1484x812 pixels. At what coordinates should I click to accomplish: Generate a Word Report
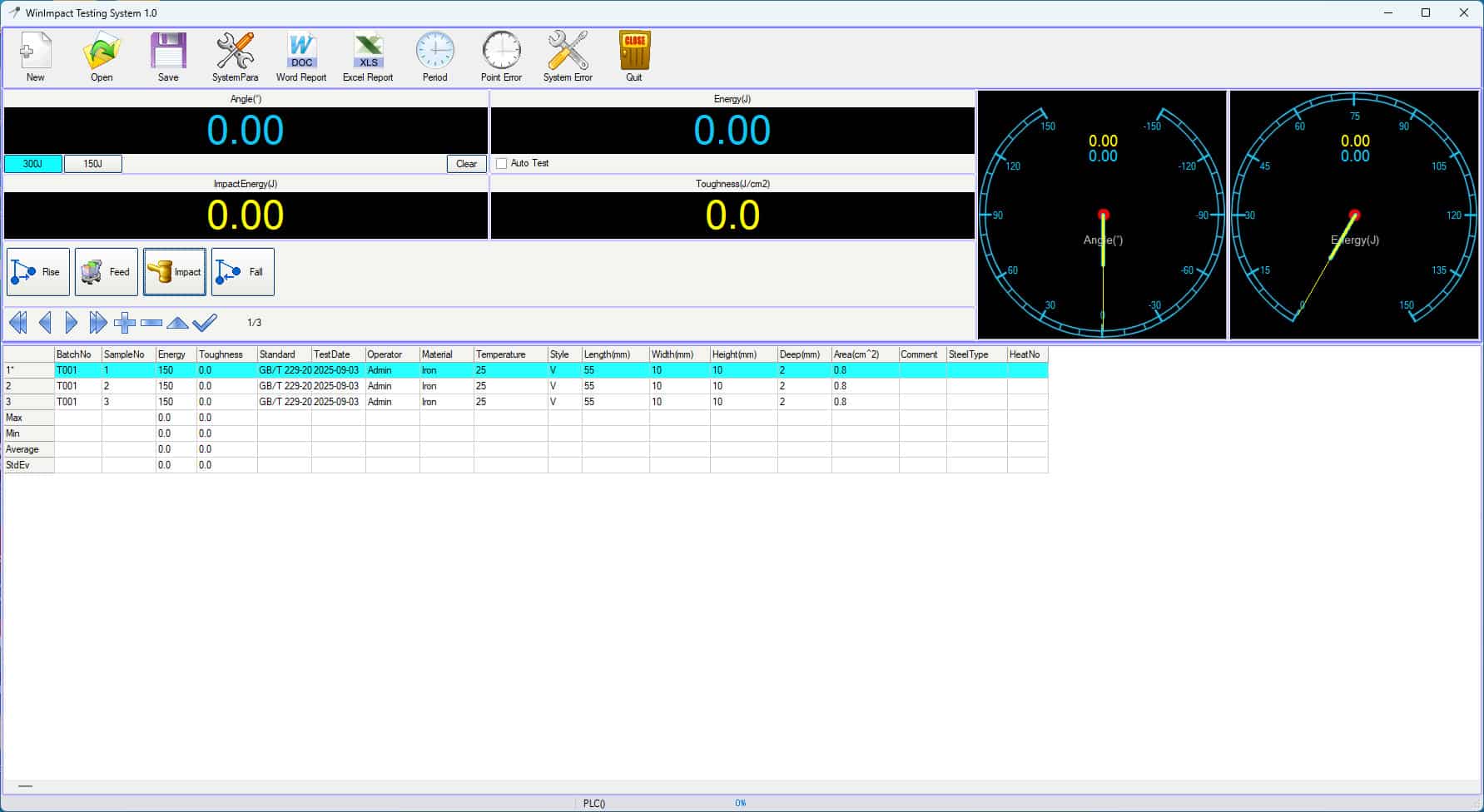click(300, 56)
